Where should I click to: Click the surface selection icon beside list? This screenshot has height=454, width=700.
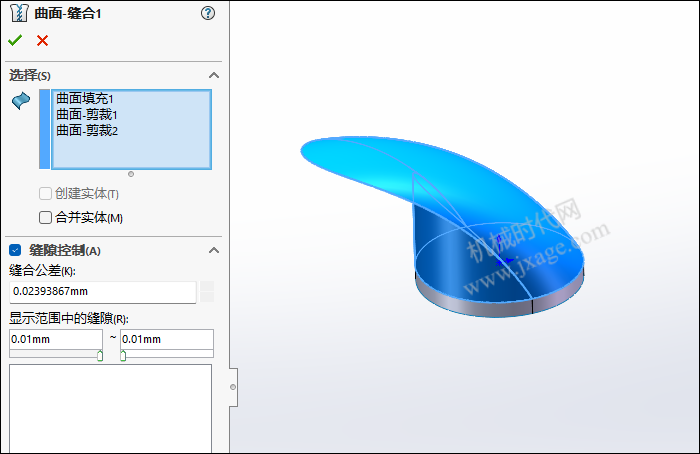tap(21, 100)
